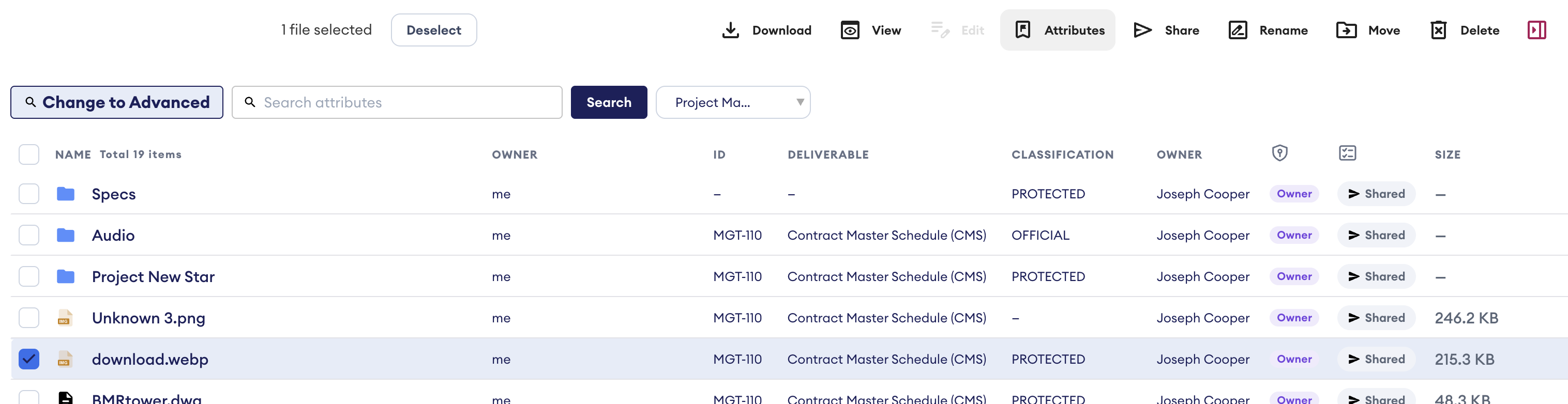Toggle the side panel collapse icon
1568x404 pixels.
[x=1536, y=30]
